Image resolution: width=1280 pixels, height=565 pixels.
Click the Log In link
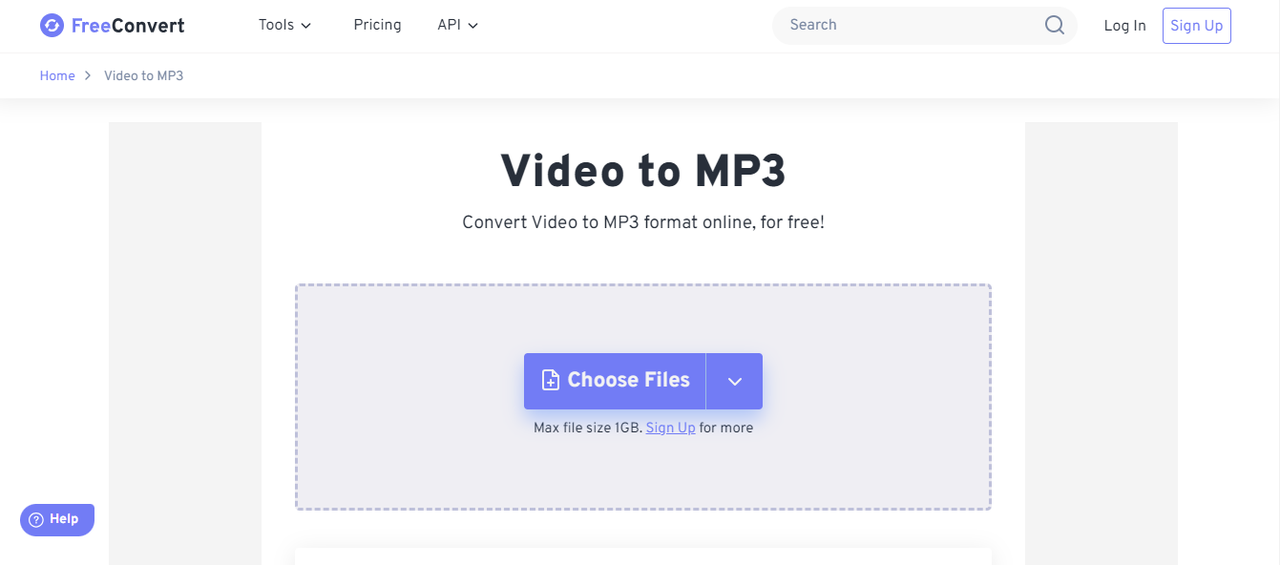1125,26
